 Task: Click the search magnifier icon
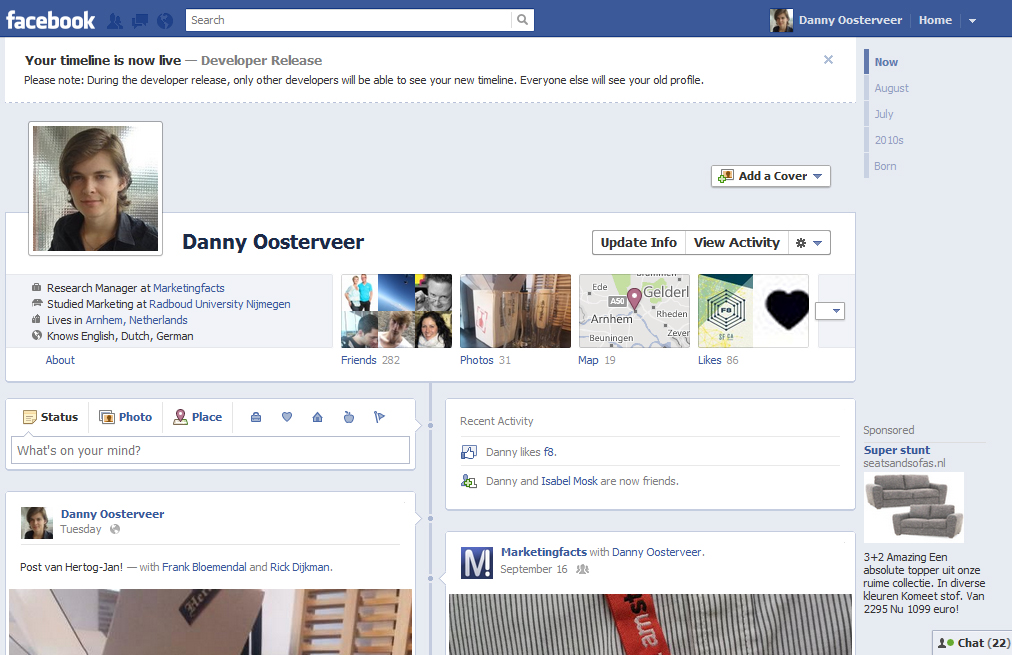[x=522, y=20]
